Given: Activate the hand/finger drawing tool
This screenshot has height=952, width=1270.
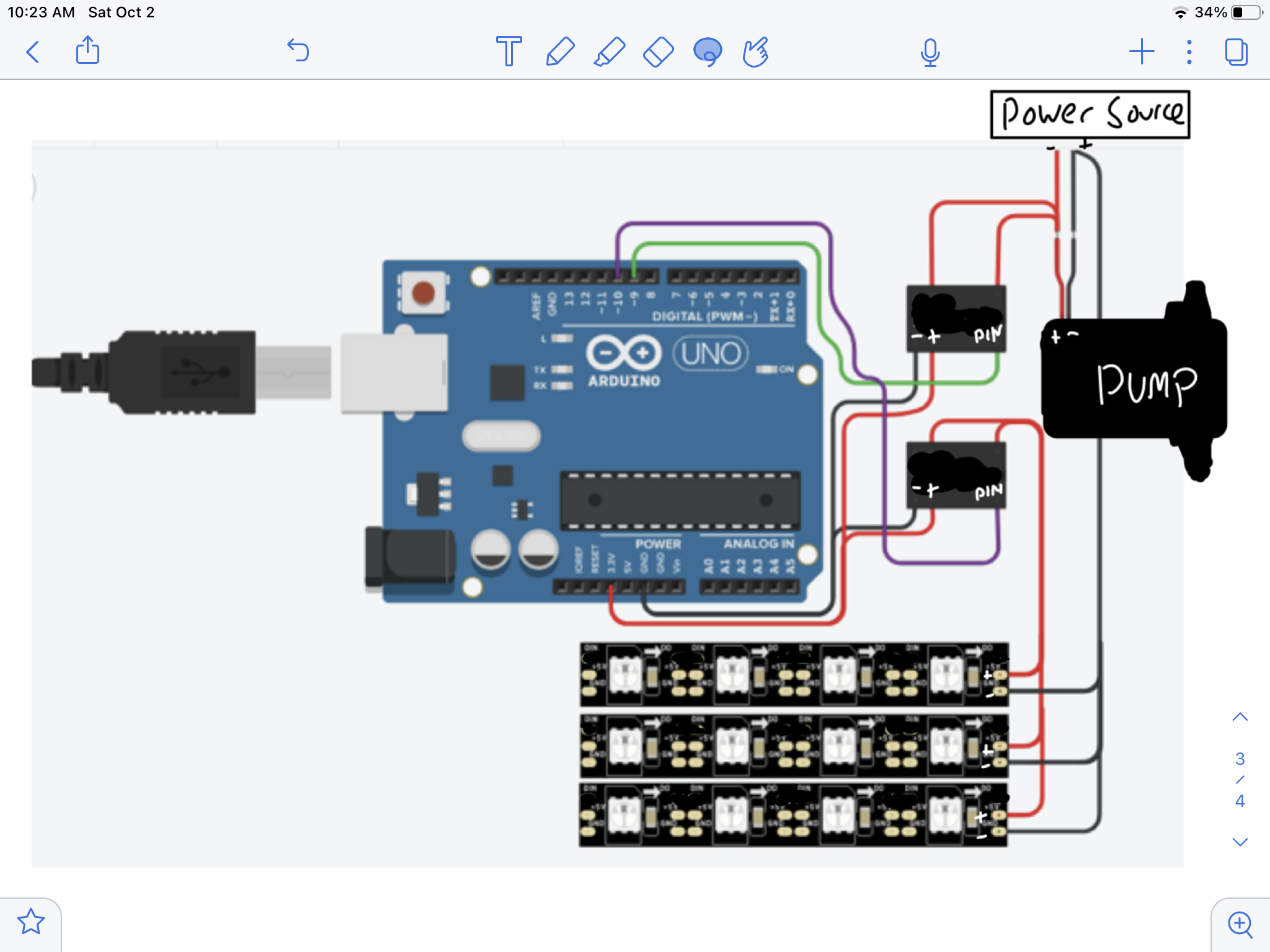Looking at the screenshot, I should pos(756,51).
